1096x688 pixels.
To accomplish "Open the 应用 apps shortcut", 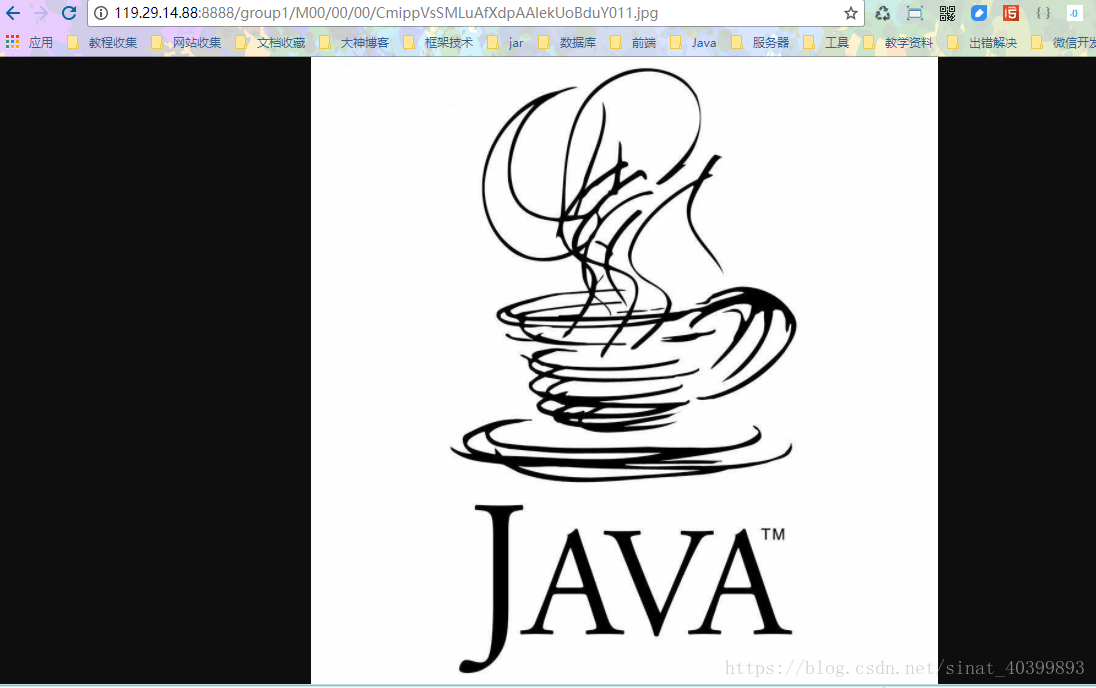I will (x=29, y=43).
